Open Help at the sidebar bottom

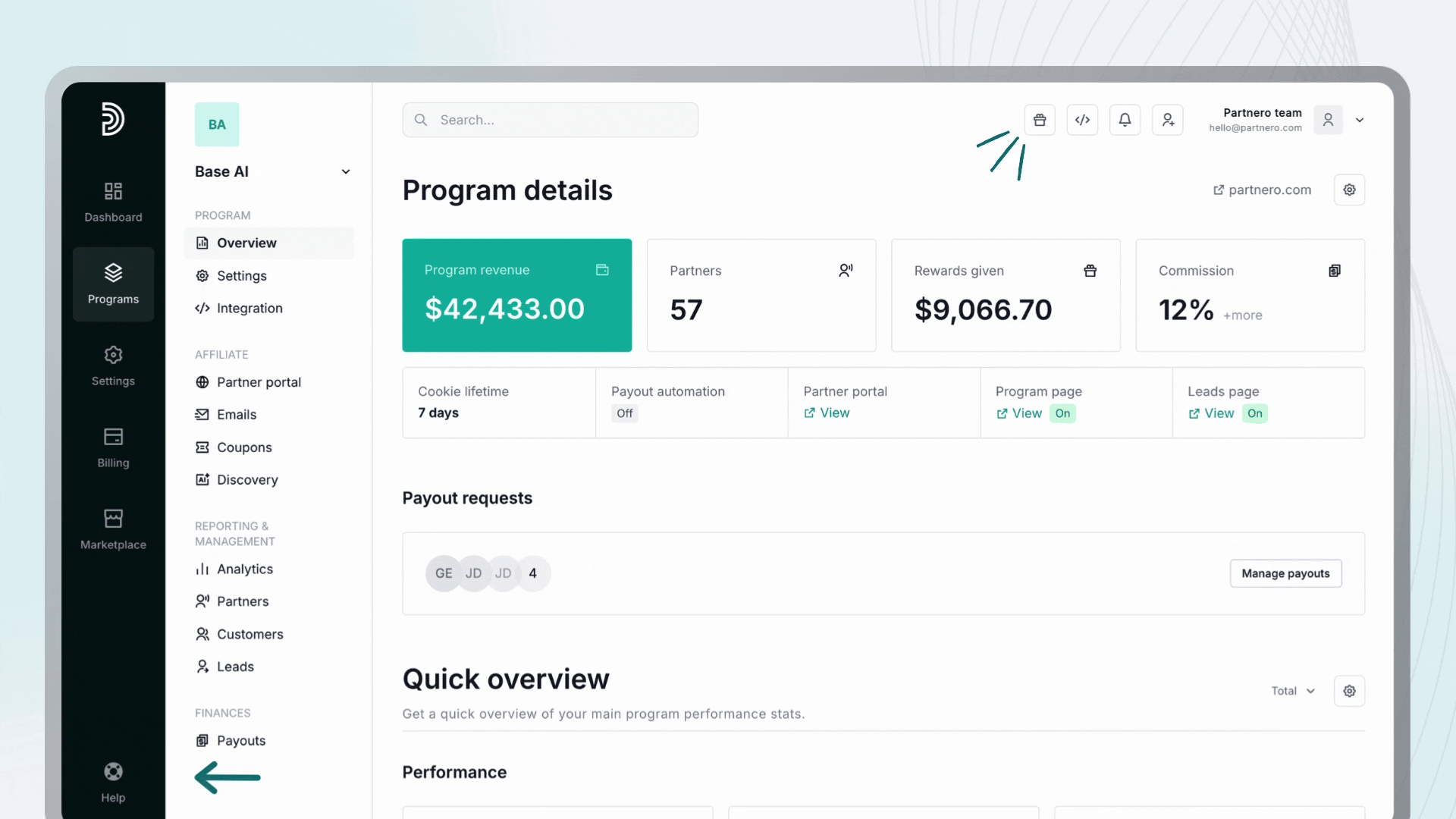pos(113,782)
